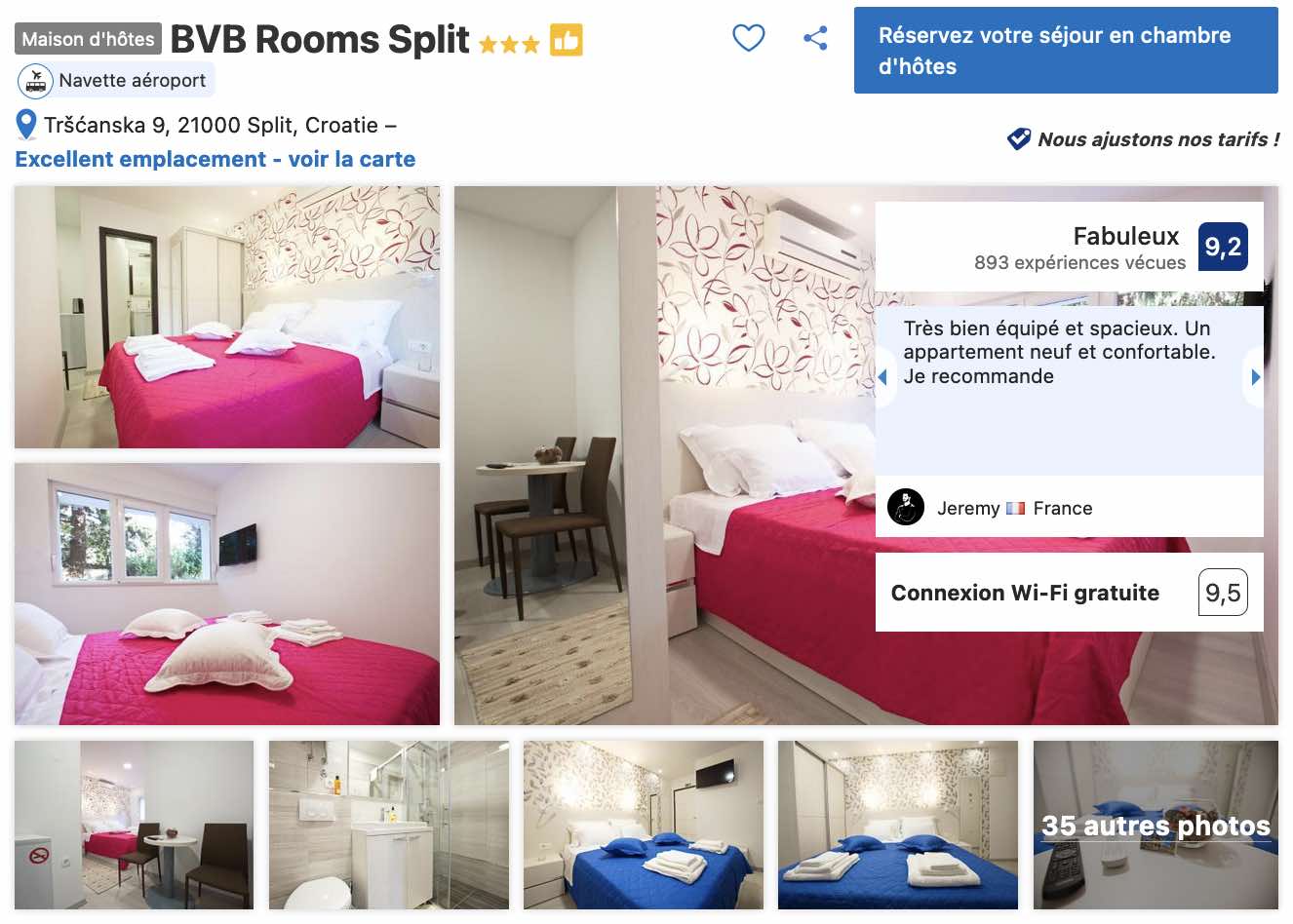
Task: Open bathroom photo thumbnail
Action: click(x=389, y=825)
